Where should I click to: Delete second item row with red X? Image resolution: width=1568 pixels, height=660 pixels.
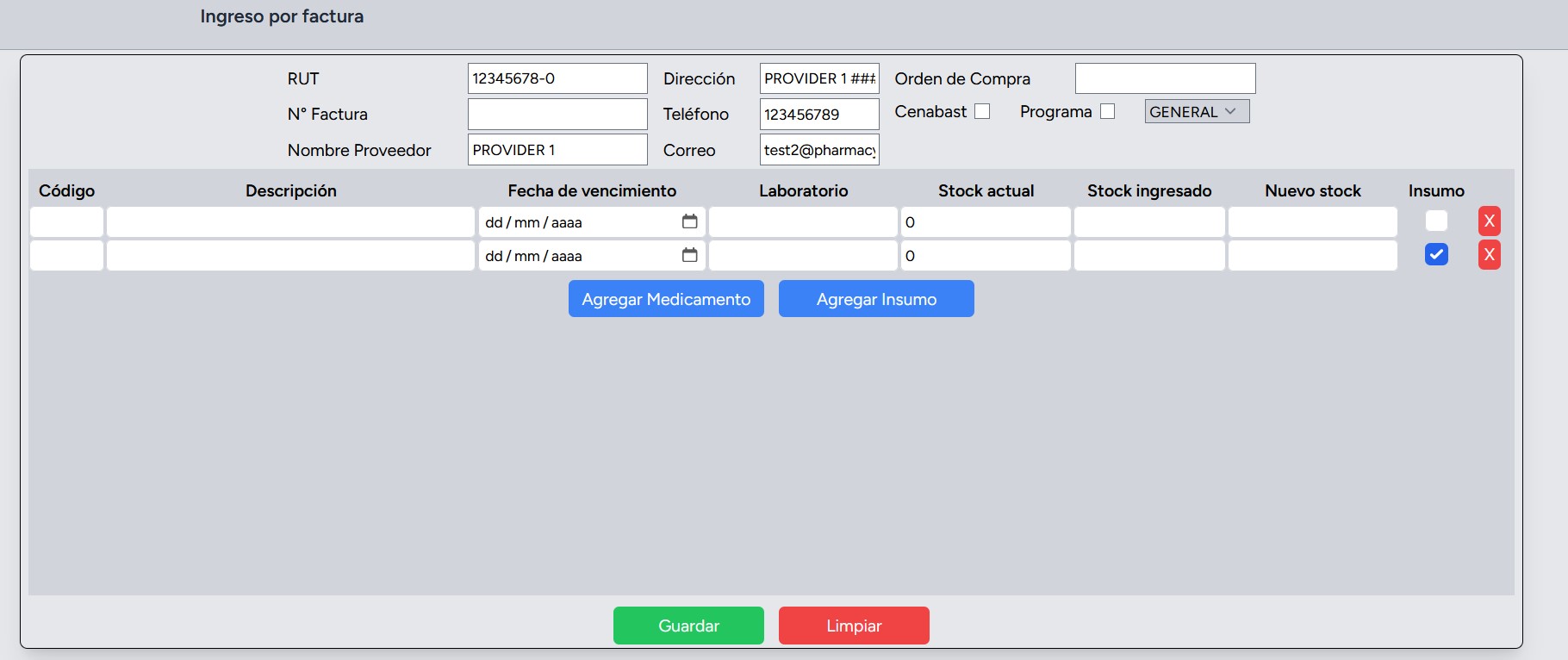(1489, 255)
